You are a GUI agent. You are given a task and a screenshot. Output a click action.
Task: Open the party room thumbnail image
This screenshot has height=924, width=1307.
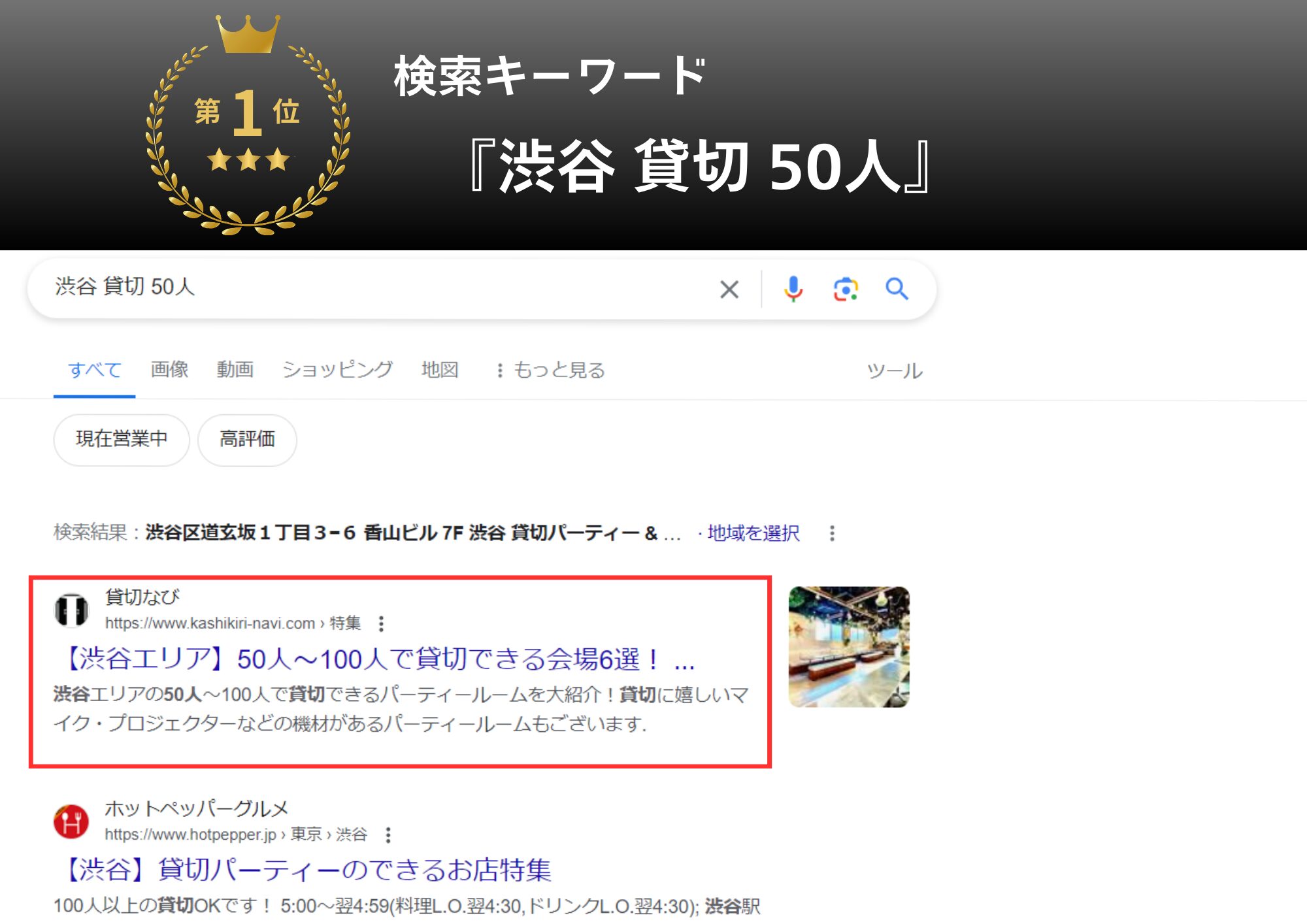(x=849, y=647)
